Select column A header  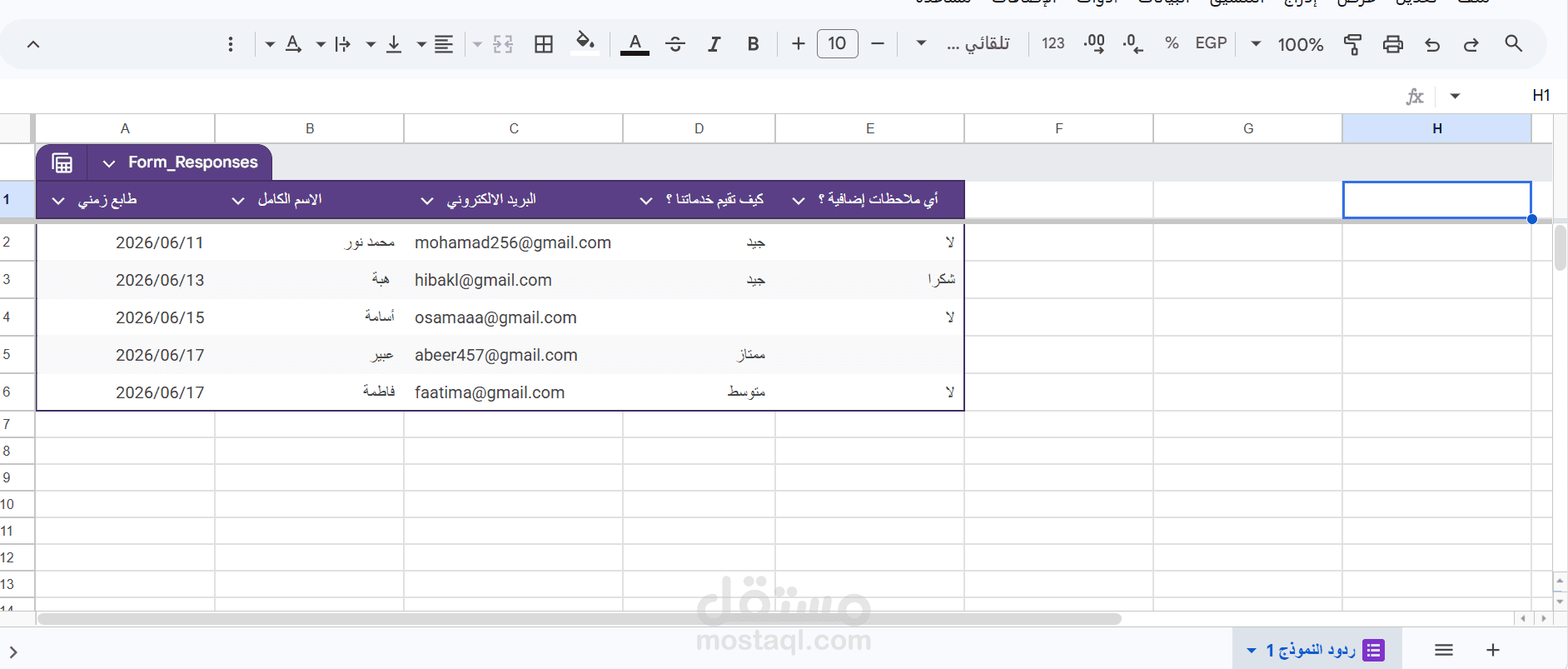click(125, 128)
